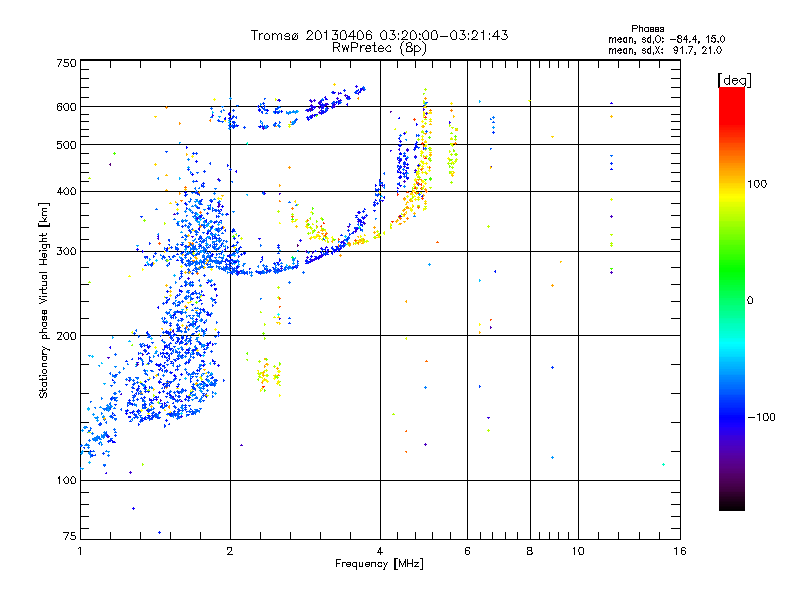This screenshot has height=600, width=800.
Task: Click the "400" height axis tick label
Action: pos(66,191)
